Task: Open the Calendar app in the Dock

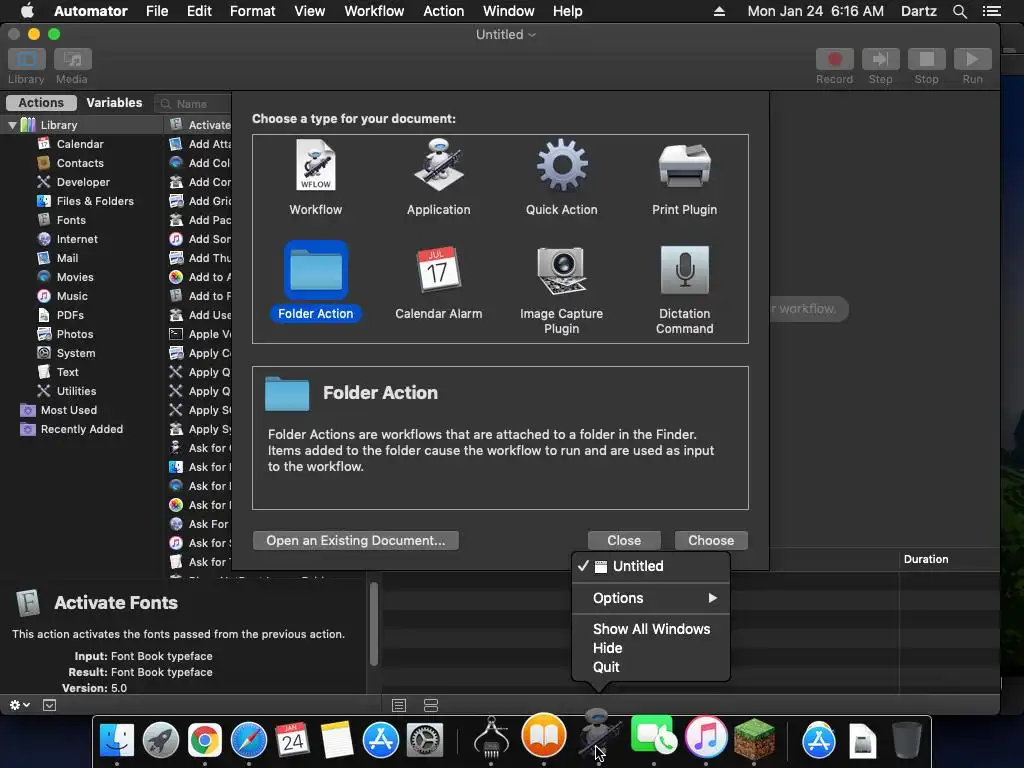Action: pyautogui.click(x=293, y=741)
